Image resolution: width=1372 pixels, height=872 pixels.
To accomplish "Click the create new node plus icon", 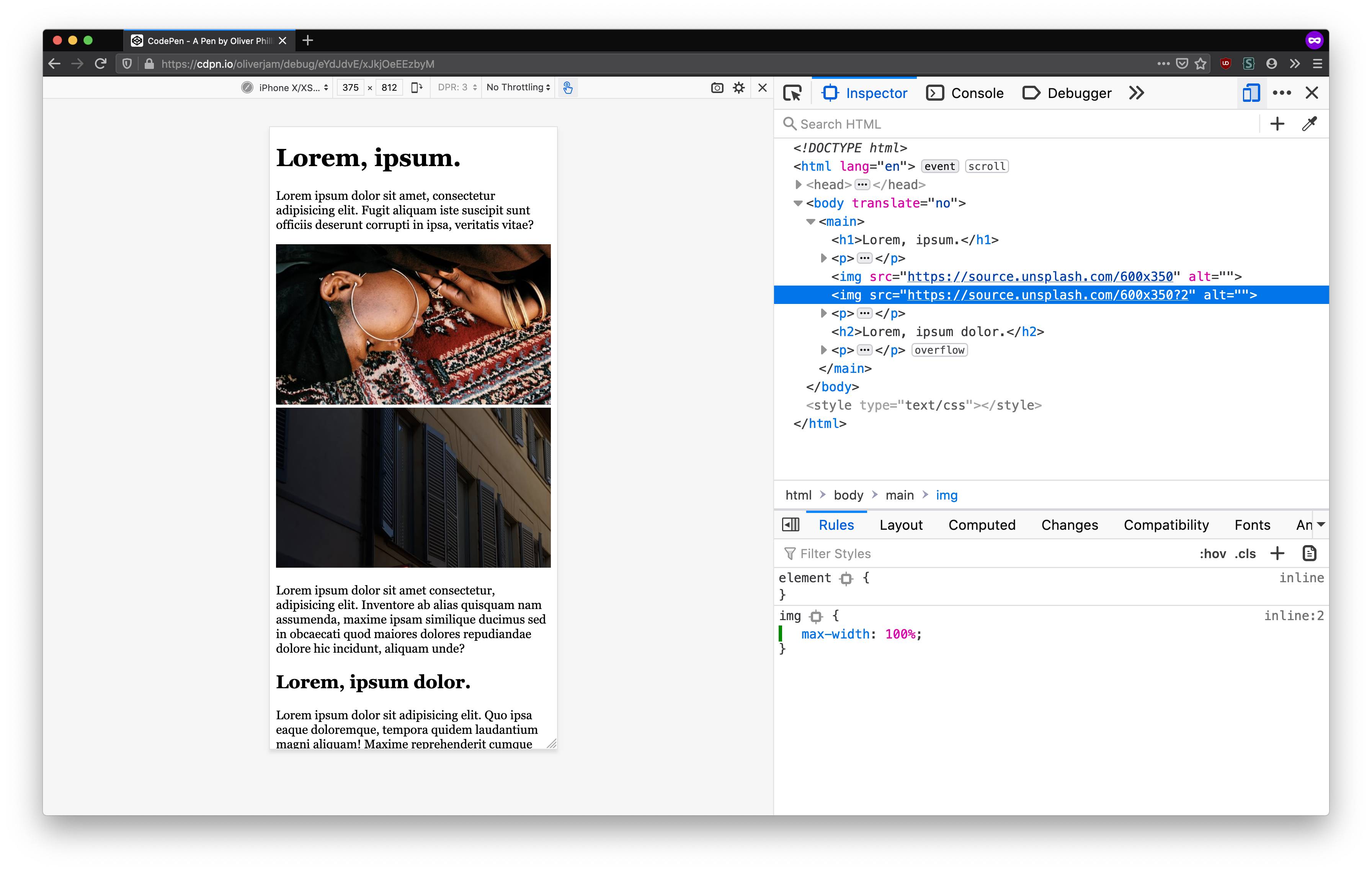I will [1277, 124].
